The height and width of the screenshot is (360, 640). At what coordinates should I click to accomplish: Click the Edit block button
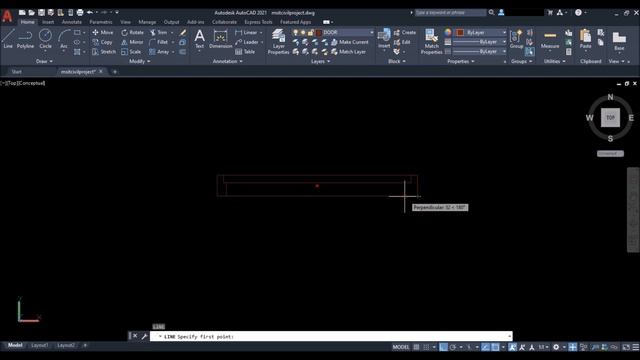[402, 42]
